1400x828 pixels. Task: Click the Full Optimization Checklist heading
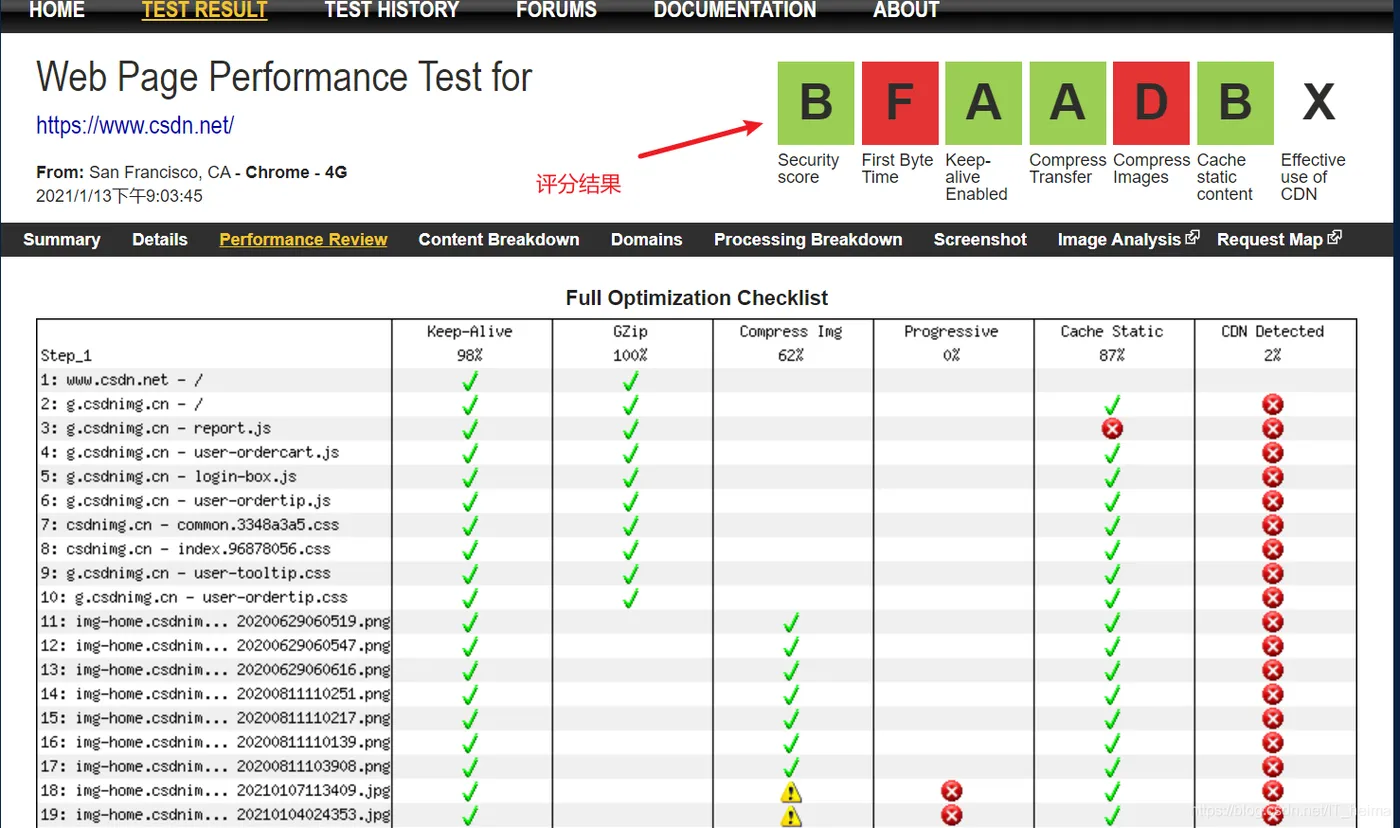(x=697, y=298)
